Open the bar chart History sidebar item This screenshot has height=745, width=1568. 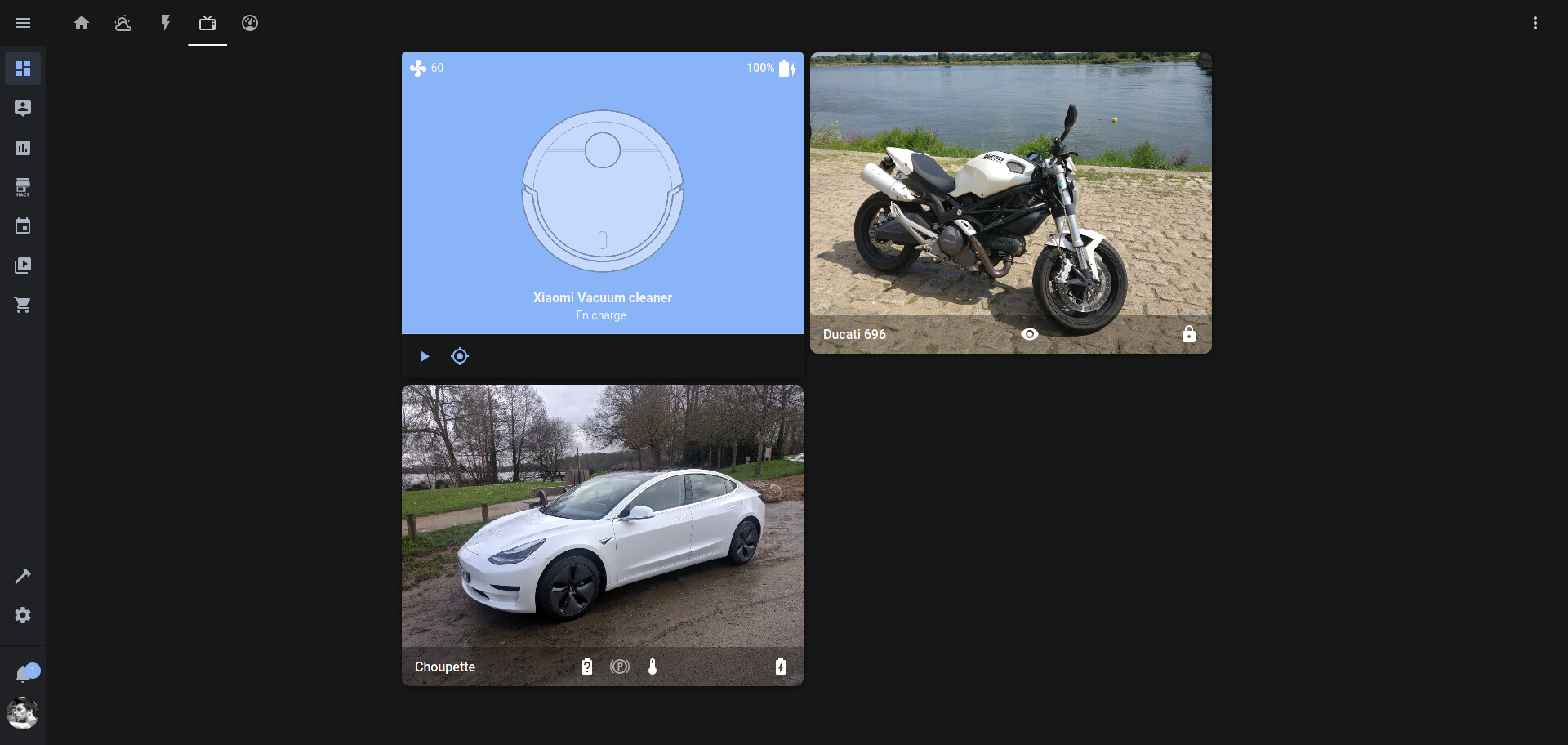(x=23, y=148)
